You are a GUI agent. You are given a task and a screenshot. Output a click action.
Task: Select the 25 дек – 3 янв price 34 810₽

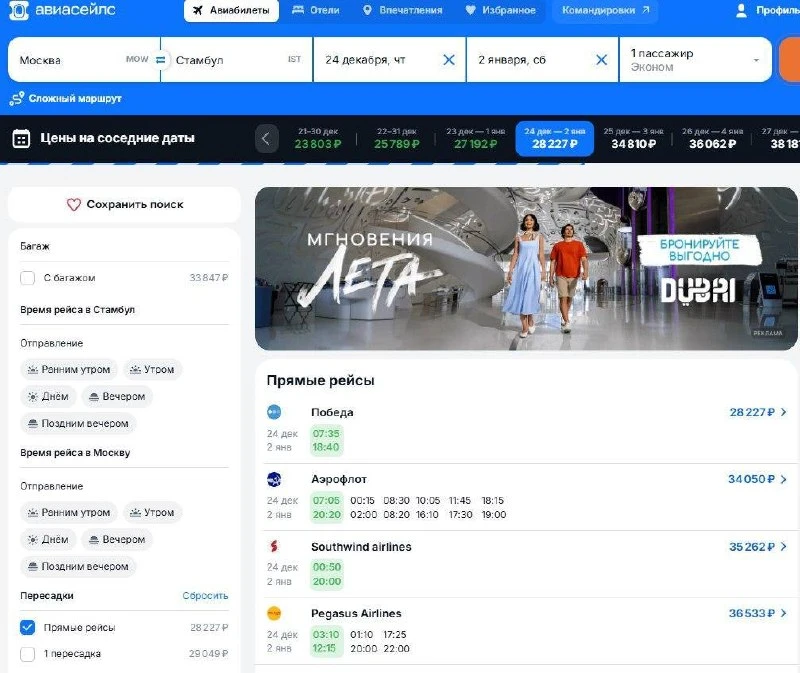point(633,138)
